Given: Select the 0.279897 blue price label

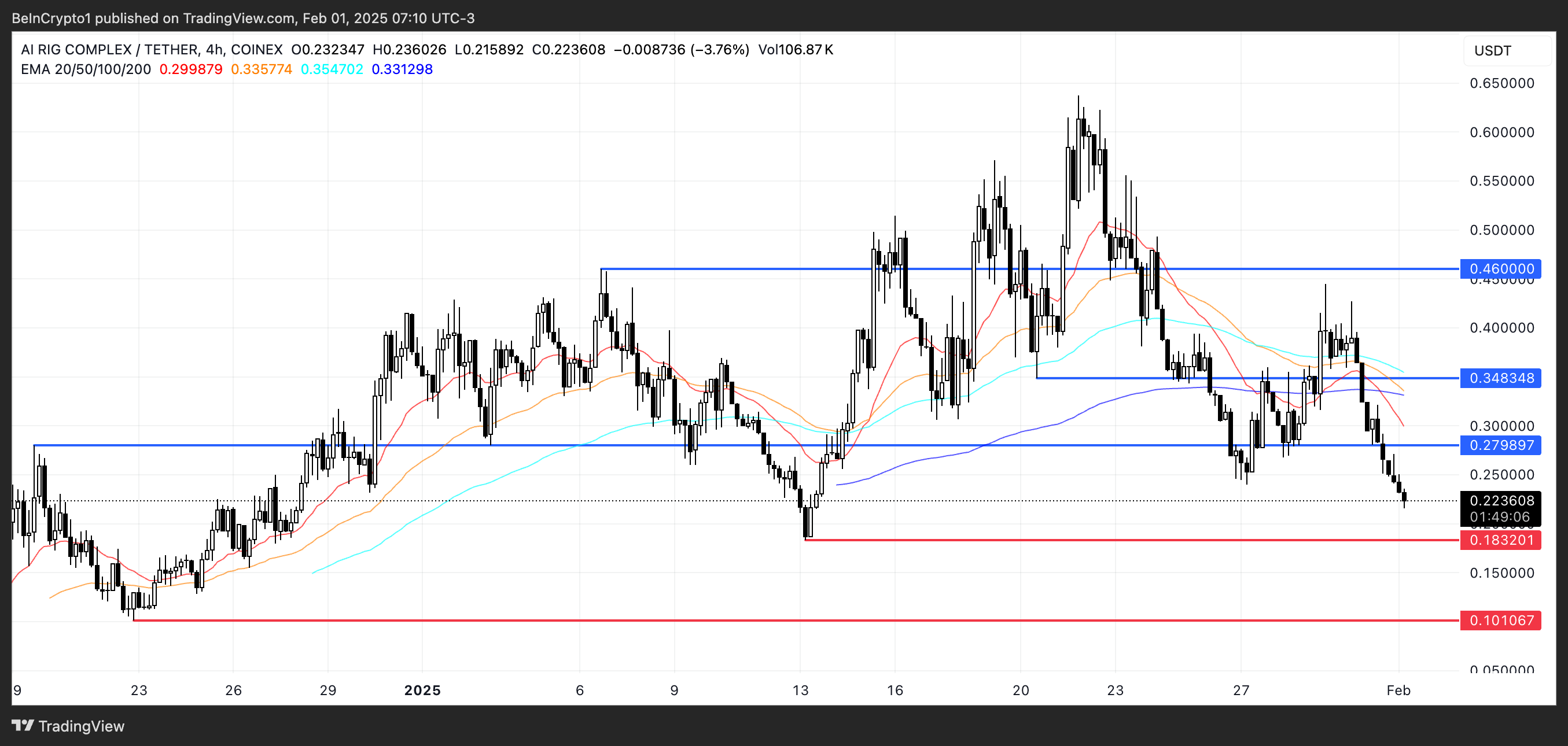Looking at the screenshot, I should (1500, 445).
